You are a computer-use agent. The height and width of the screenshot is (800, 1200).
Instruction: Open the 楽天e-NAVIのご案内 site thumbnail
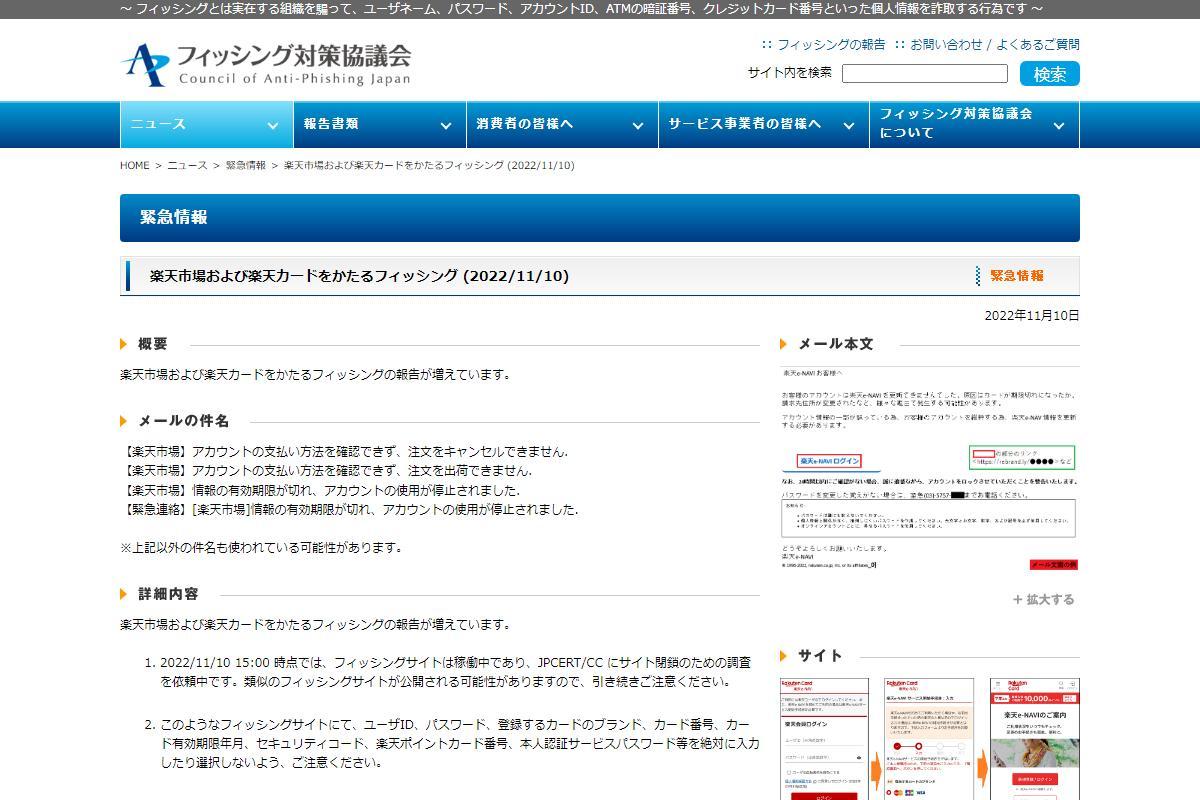(1035, 739)
